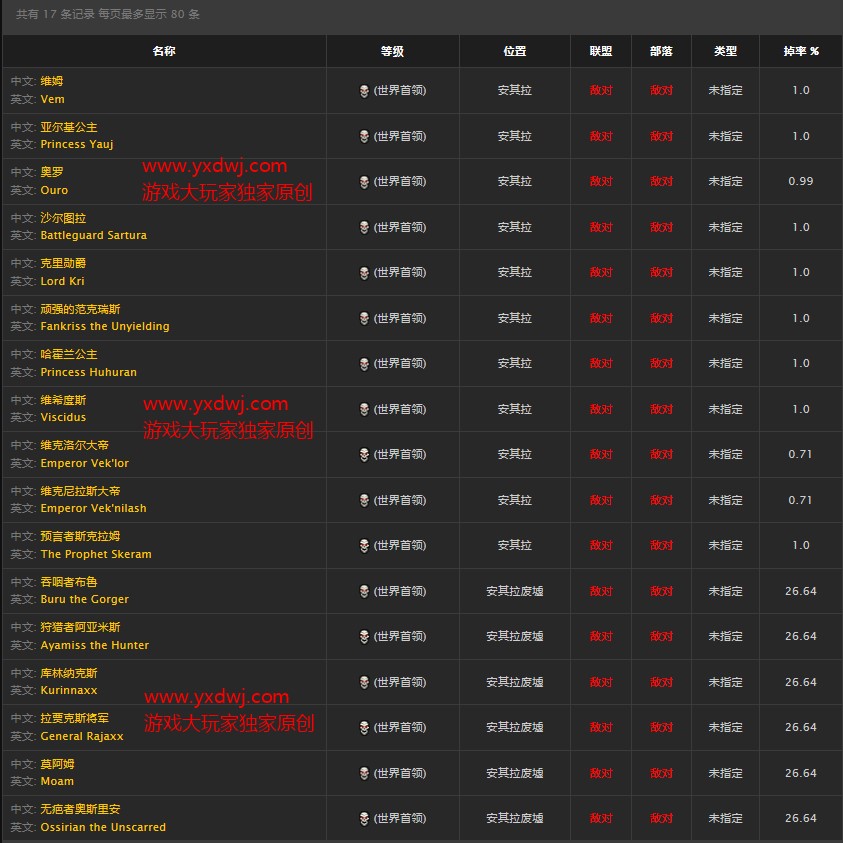Open Fankriss the Unyielding link
Image resolution: width=843 pixels, height=843 pixels.
[x=105, y=327]
